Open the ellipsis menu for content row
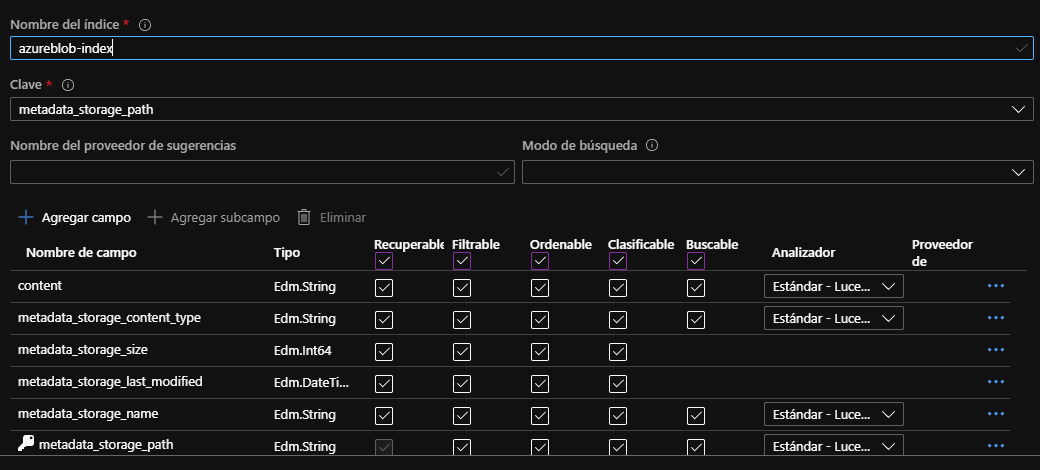The image size is (1040, 470). pyautogui.click(x=996, y=286)
